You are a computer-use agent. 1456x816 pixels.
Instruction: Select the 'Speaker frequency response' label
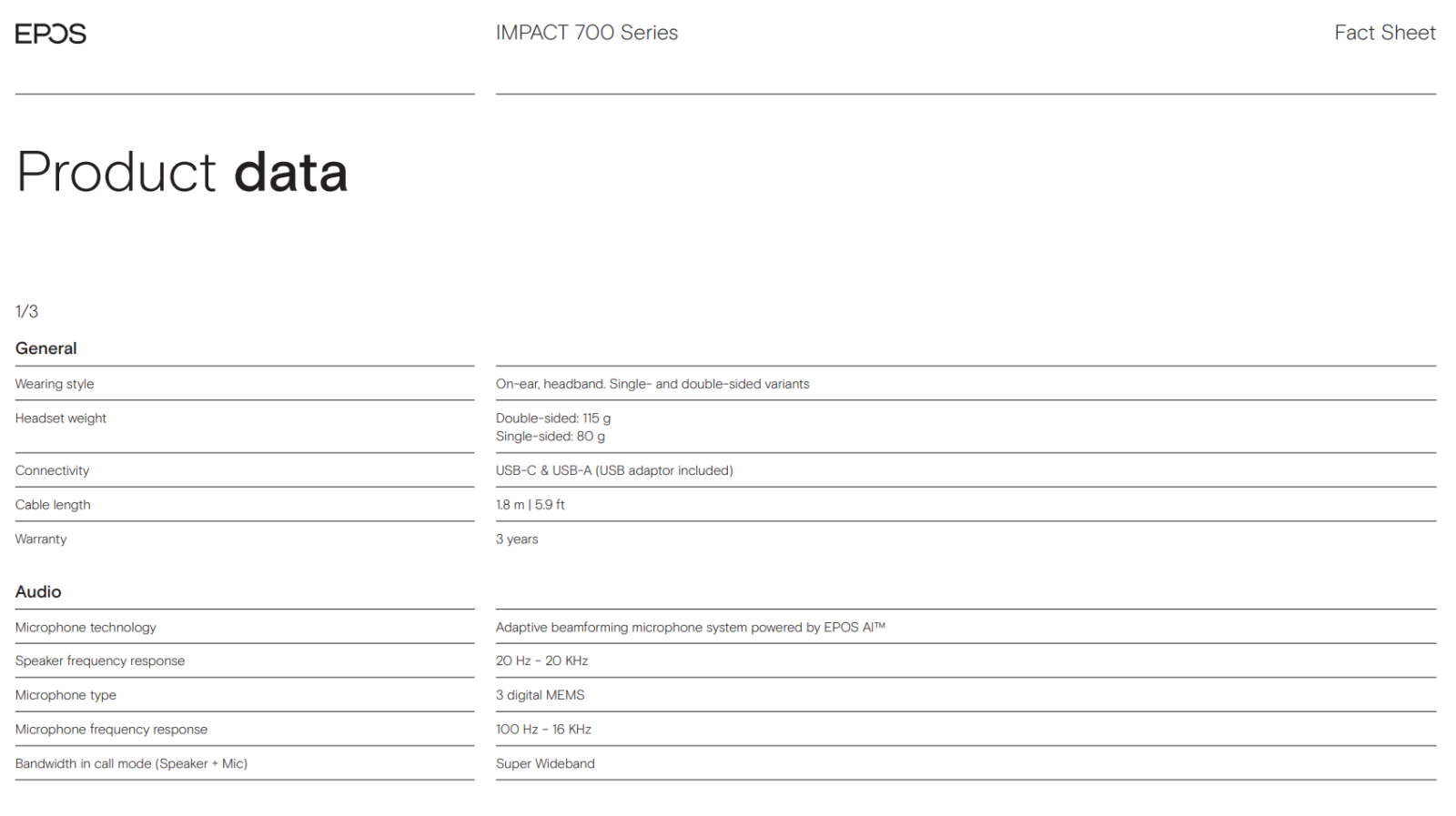pos(100,661)
